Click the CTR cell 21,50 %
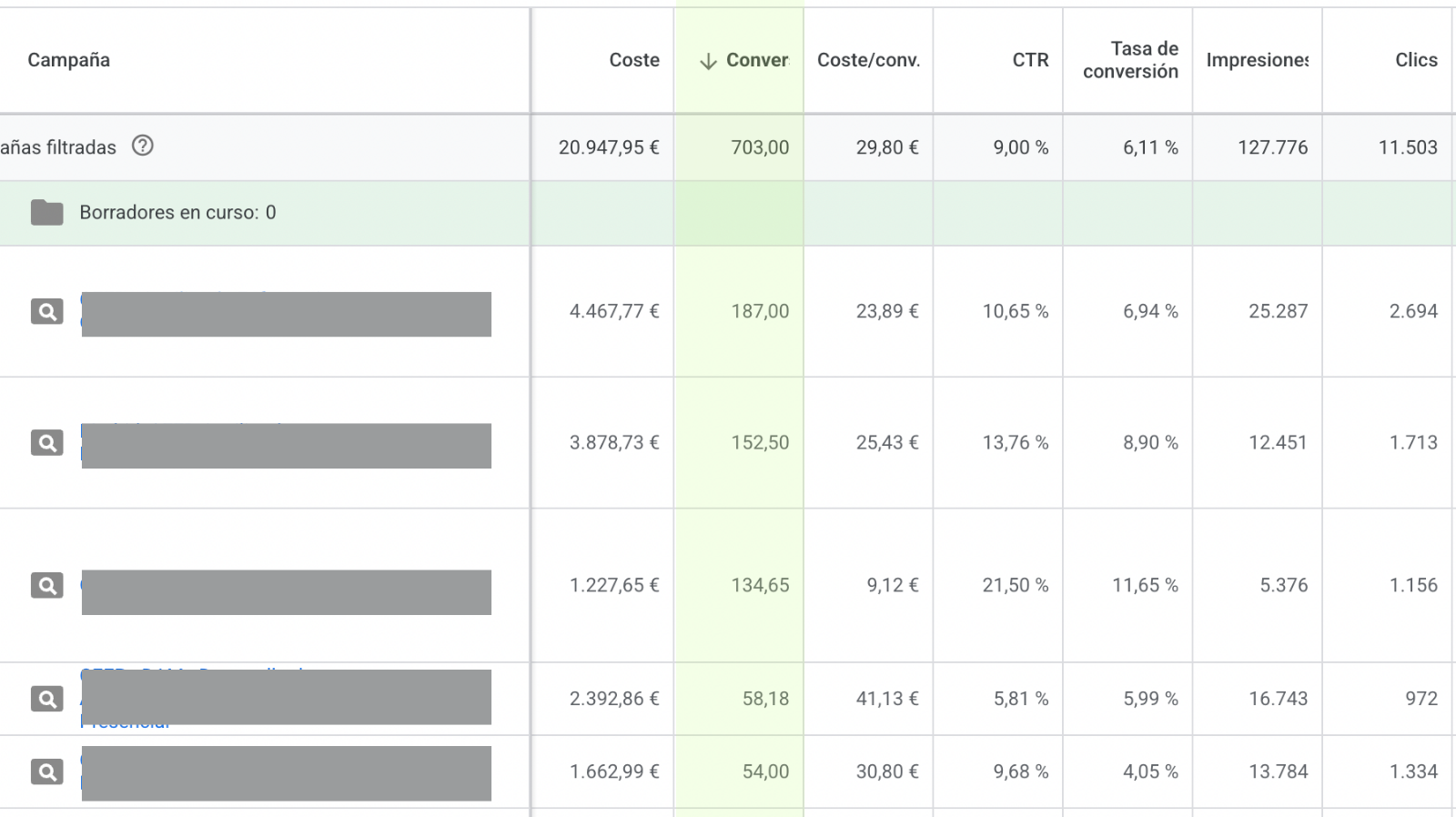This screenshot has height=817, width=1456. pyautogui.click(x=1016, y=585)
